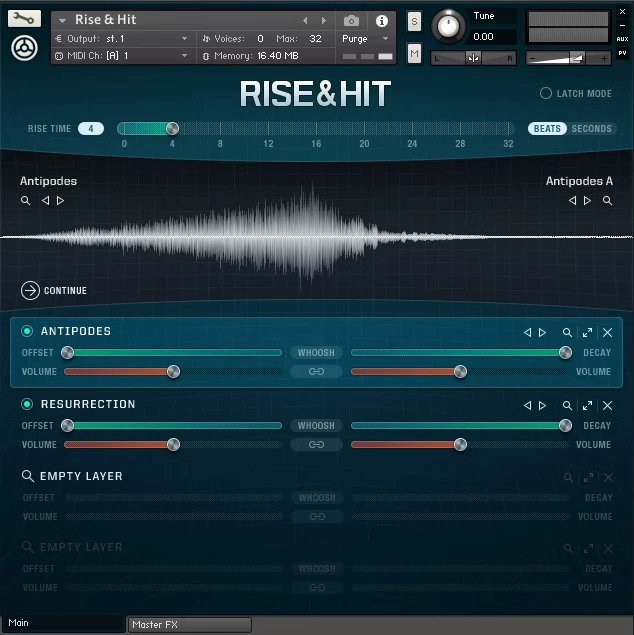
Task: Open the camera snapshot view
Action: [x=351, y=21]
